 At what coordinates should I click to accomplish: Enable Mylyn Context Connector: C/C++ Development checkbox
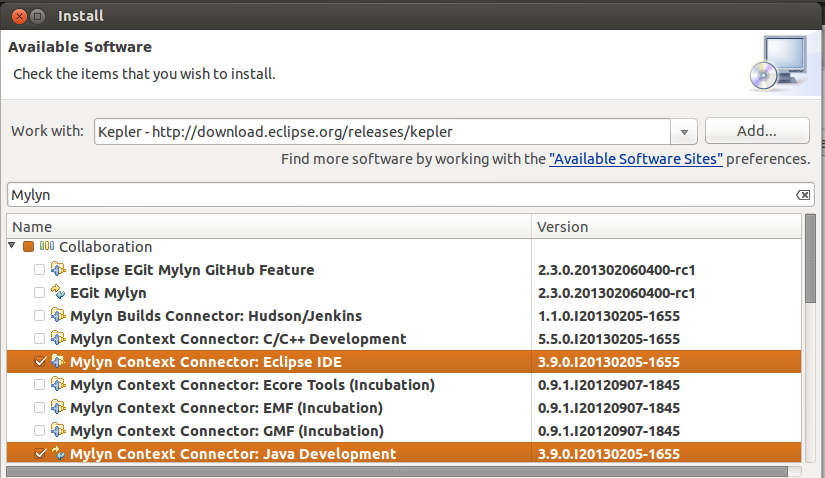(x=39, y=338)
